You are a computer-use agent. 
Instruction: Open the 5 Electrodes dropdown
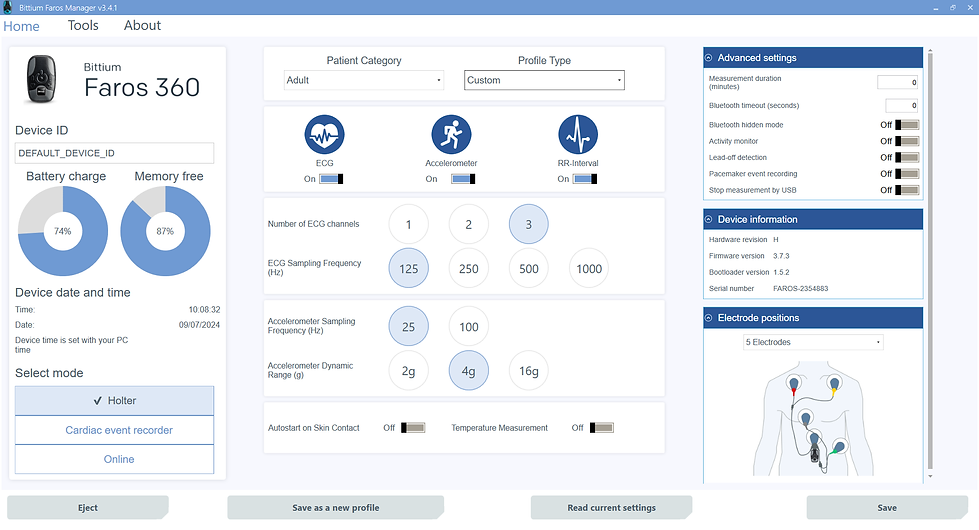coord(813,342)
